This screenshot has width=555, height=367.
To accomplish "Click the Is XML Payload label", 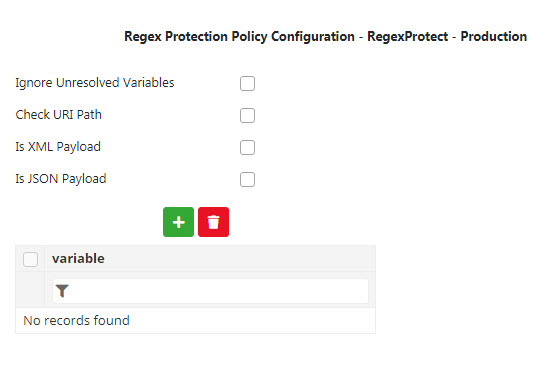I will (x=58, y=147).
